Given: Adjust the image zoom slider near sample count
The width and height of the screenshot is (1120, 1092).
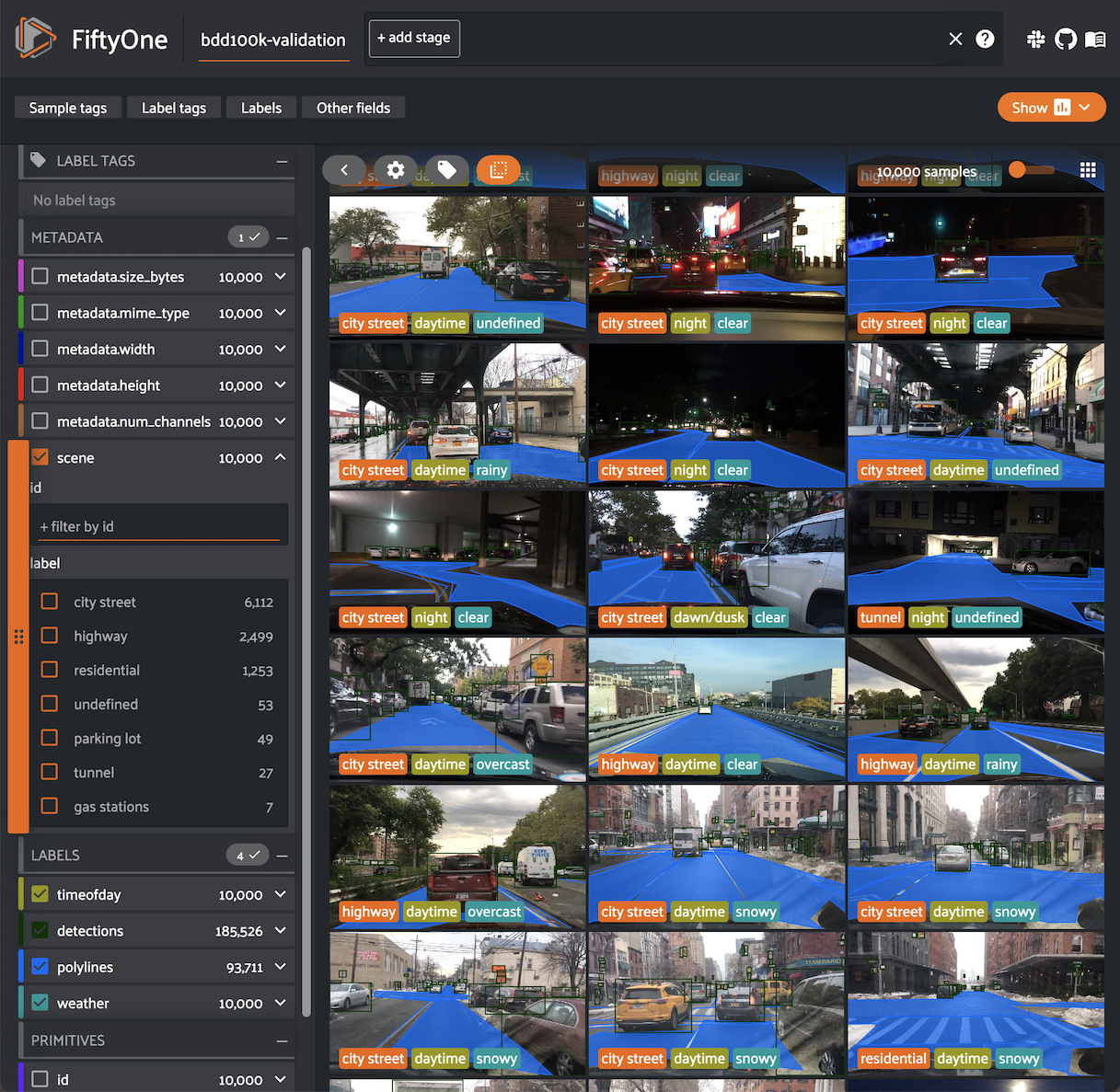Looking at the screenshot, I should click(1018, 170).
